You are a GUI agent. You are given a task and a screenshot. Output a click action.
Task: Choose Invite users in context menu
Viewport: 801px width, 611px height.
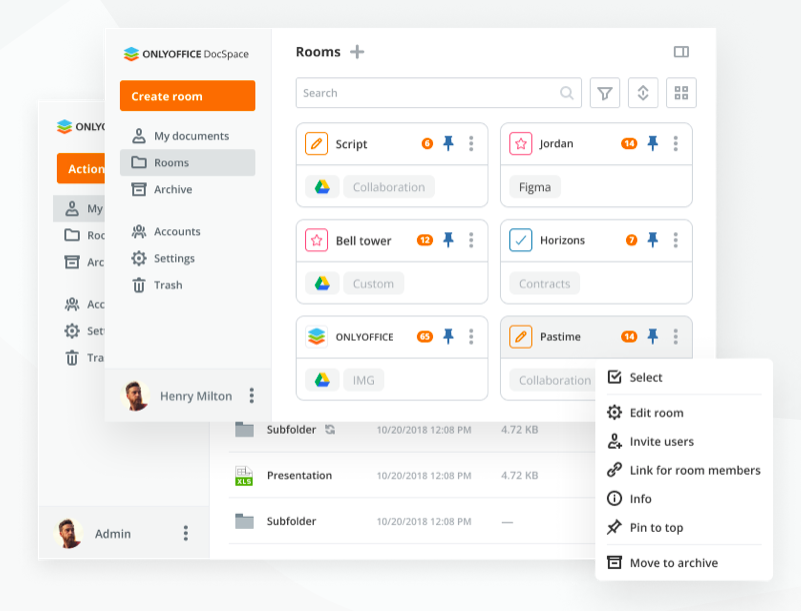coord(684,441)
